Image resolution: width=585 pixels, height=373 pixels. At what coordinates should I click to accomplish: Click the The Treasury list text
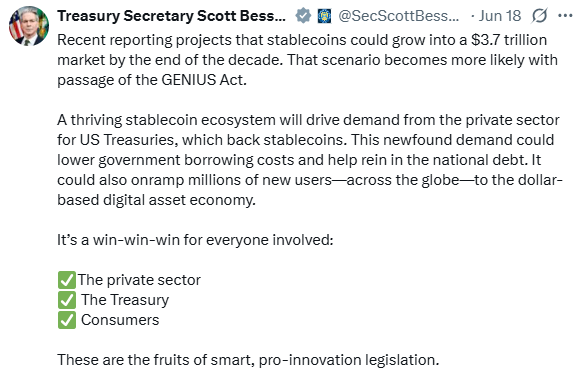(x=125, y=300)
